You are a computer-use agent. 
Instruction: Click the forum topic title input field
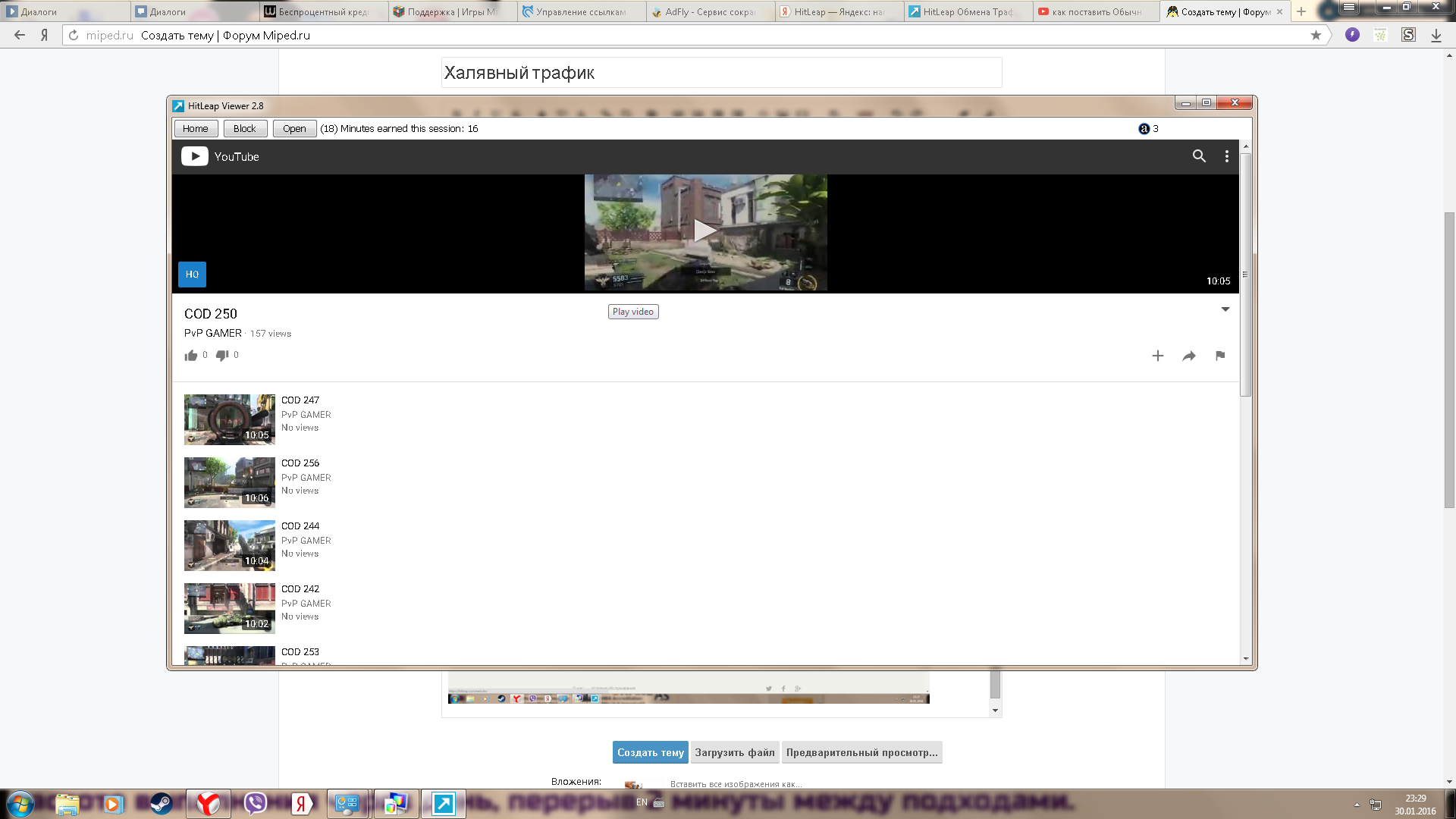coord(721,73)
